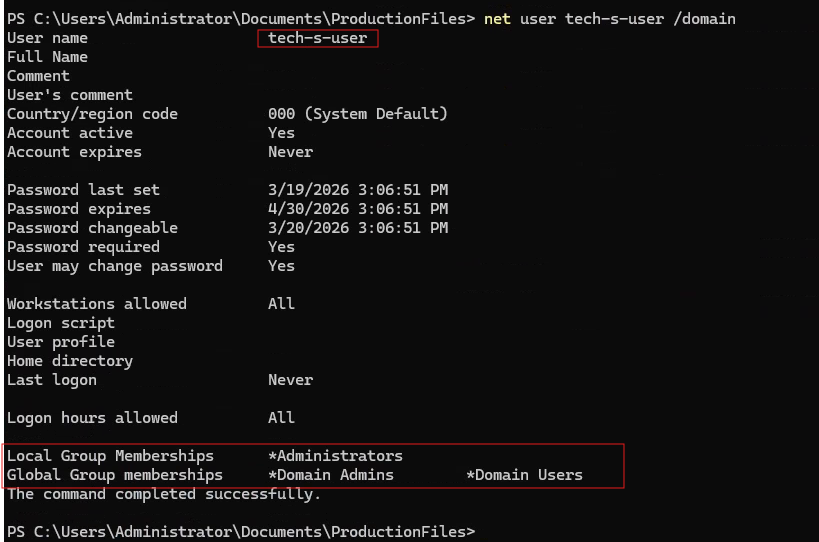Click the Local Group Memberships label

pyautogui.click(x=110, y=456)
